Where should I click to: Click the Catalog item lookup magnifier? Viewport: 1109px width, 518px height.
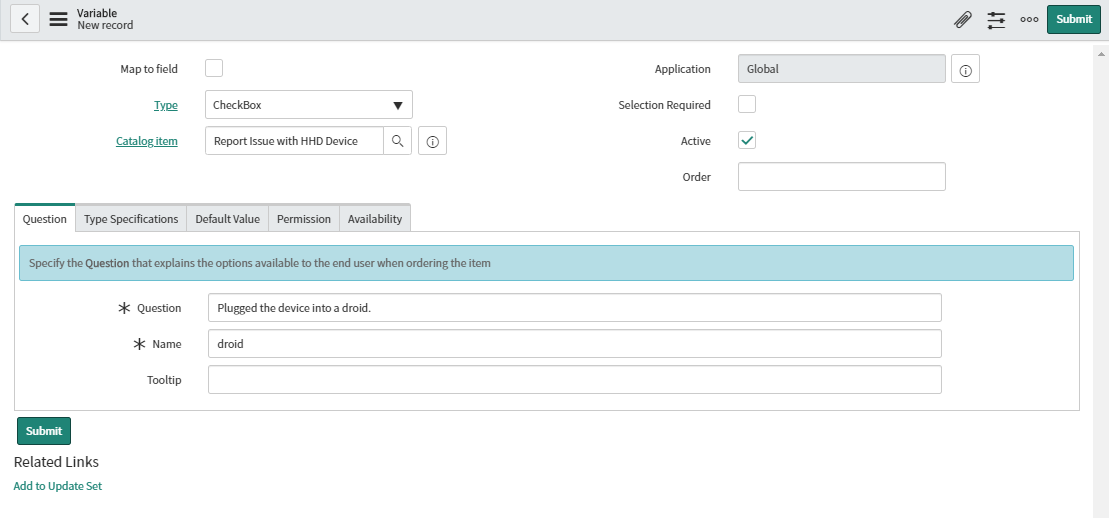[x=397, y=141]
